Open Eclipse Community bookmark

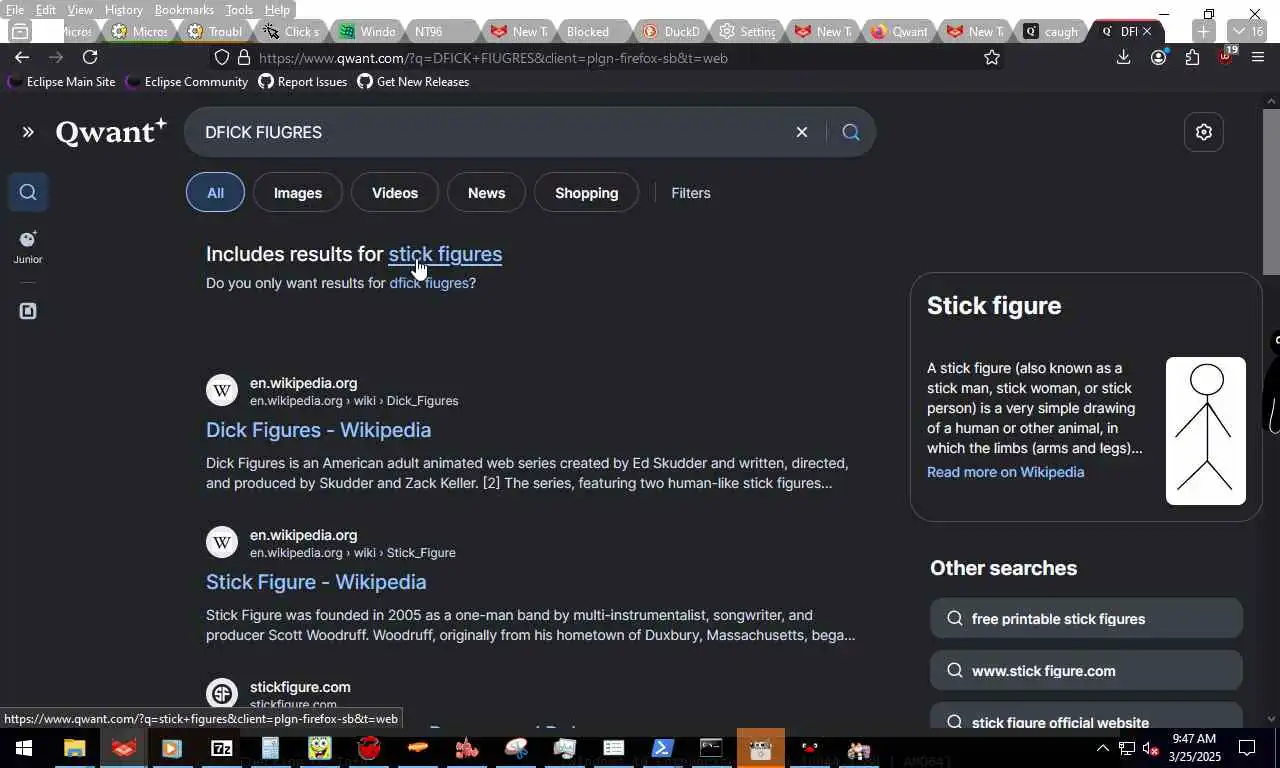click(186, 82)
